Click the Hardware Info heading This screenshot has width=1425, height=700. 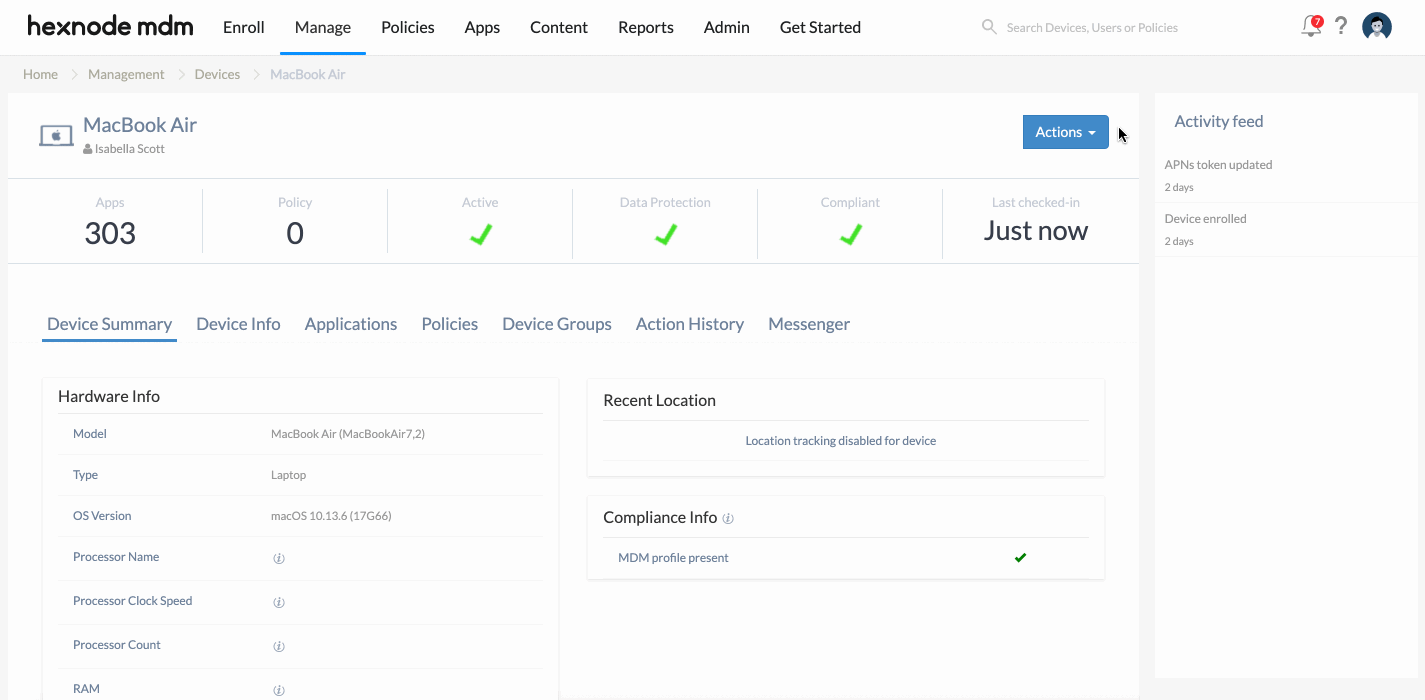pyautogui.click(x=109, y=396)
